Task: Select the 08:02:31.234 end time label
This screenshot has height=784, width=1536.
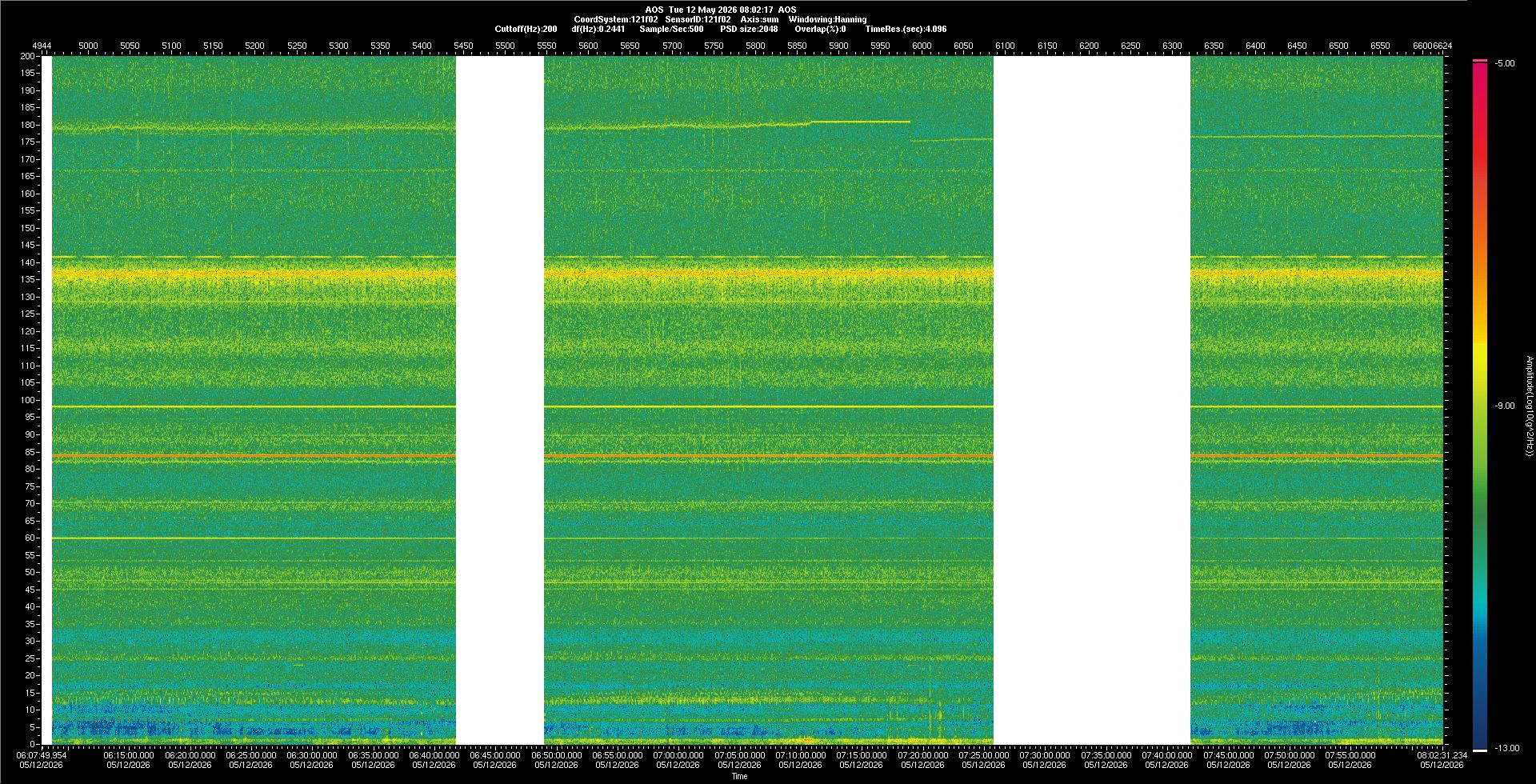Action: click(x=1442, y=755)
